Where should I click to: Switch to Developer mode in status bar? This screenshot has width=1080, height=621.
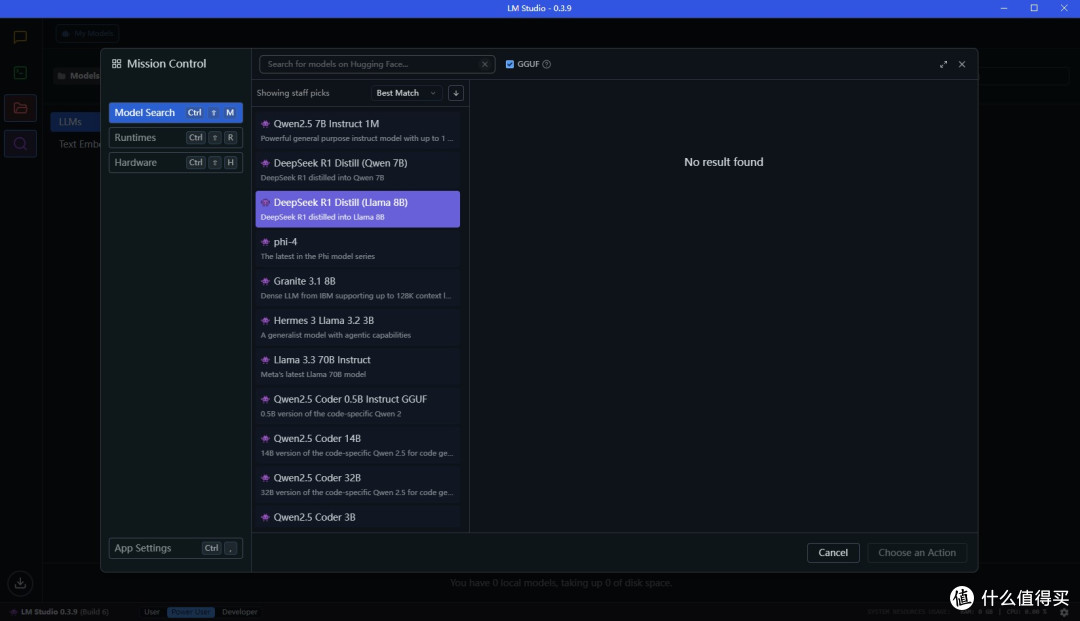click(239, 612)
